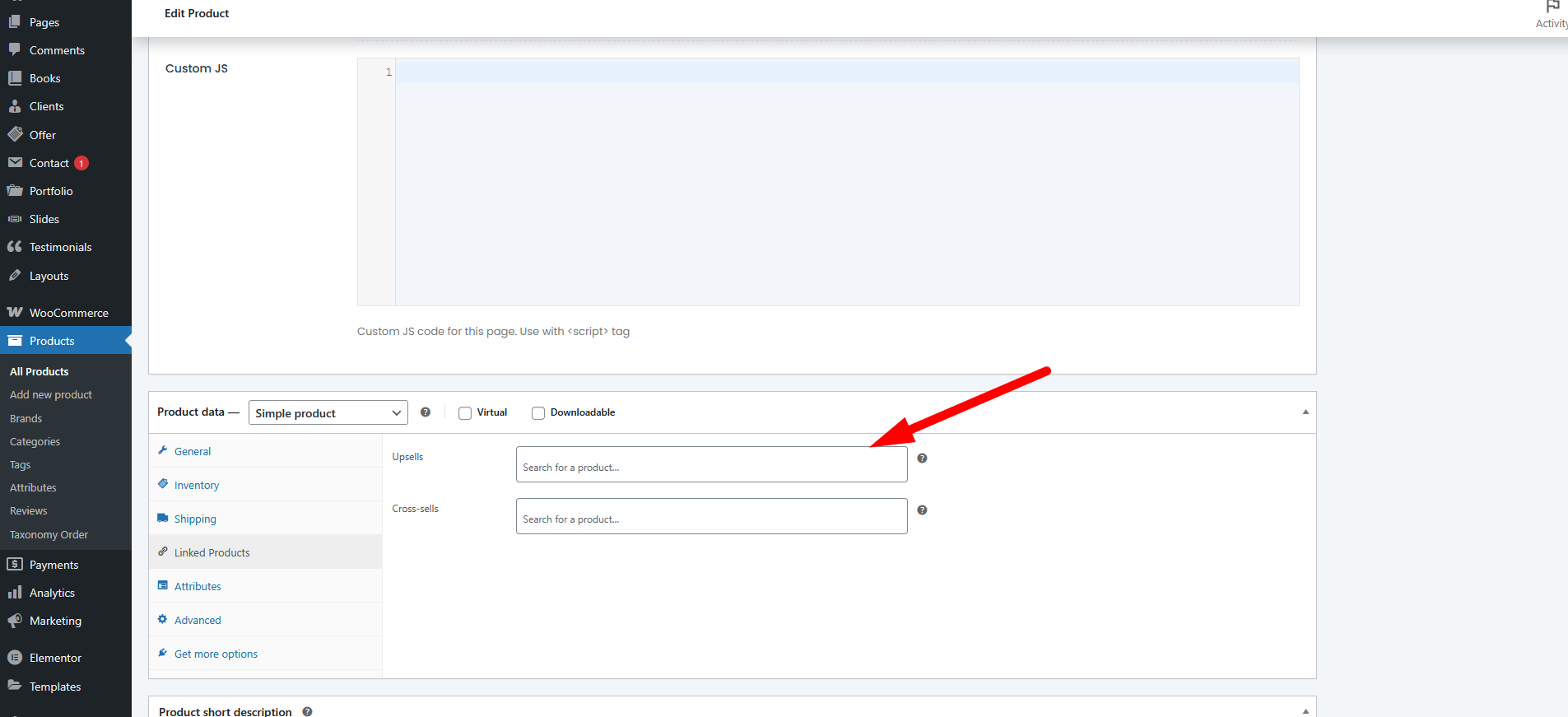Click the Activity flag icon
Viewport: 1568px width, 717px height.
pyautogui.click(x=1552, y=7)
